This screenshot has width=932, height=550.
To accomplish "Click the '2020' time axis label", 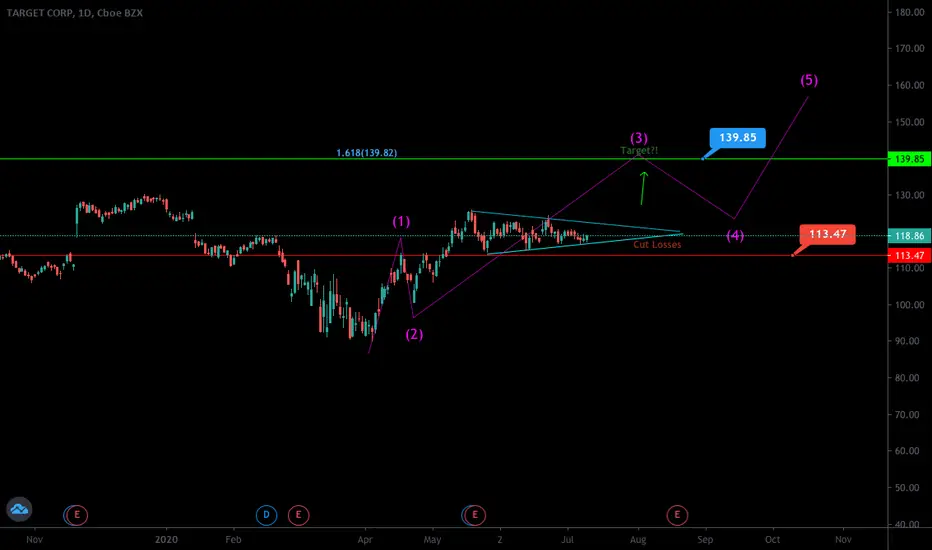I will point(166,539).
